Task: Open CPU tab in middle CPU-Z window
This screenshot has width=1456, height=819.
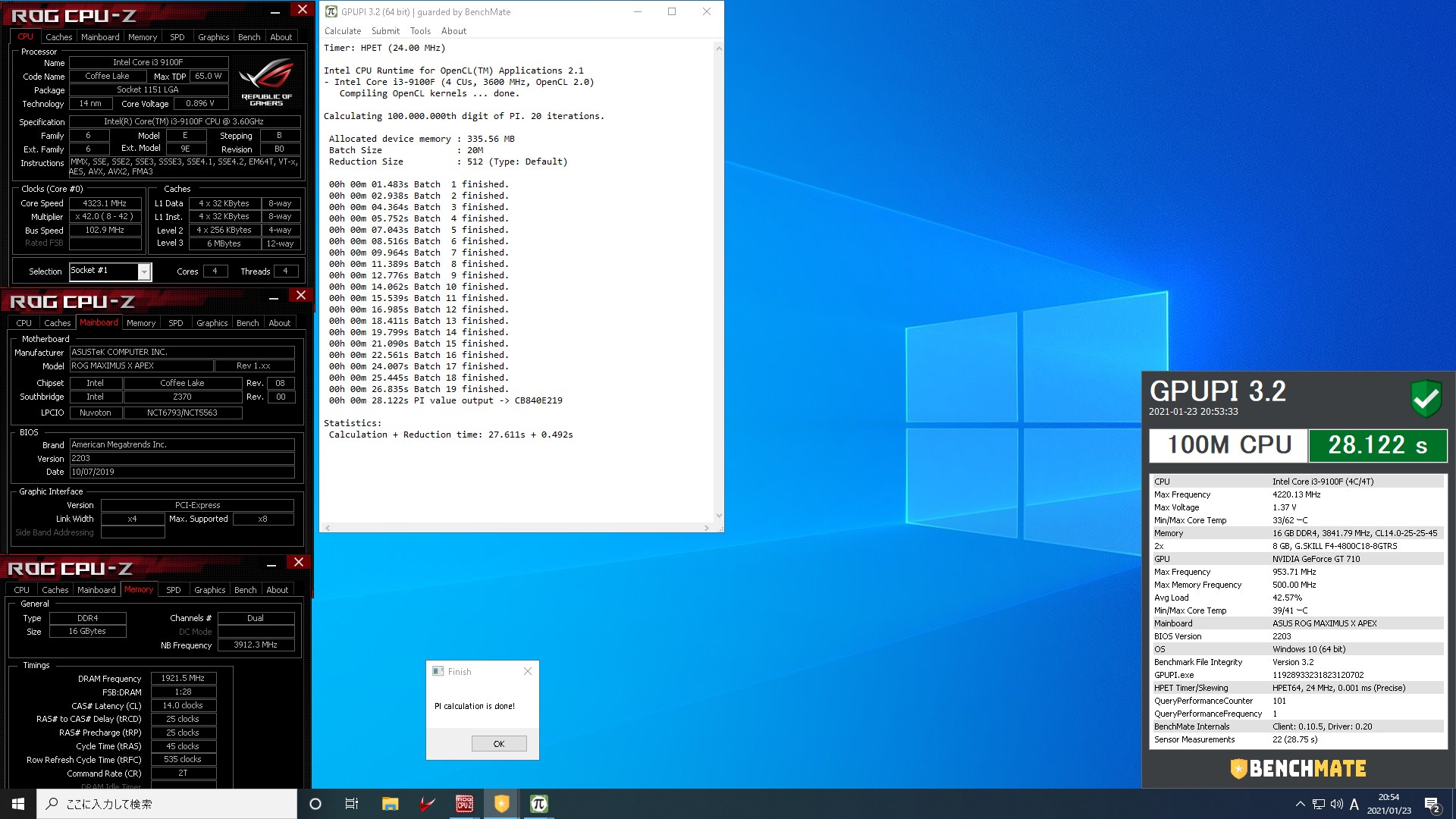Action: click(24, 323)
